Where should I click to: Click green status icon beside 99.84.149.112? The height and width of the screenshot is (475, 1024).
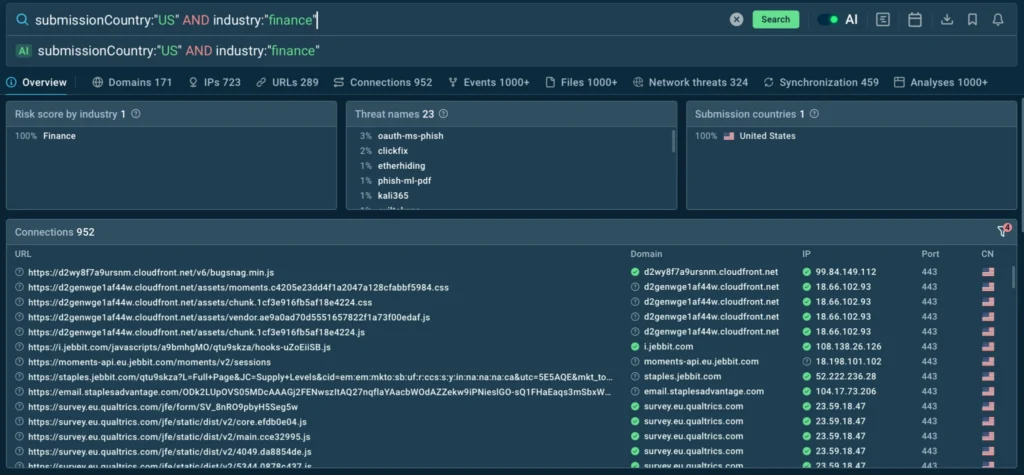(807, 272)
